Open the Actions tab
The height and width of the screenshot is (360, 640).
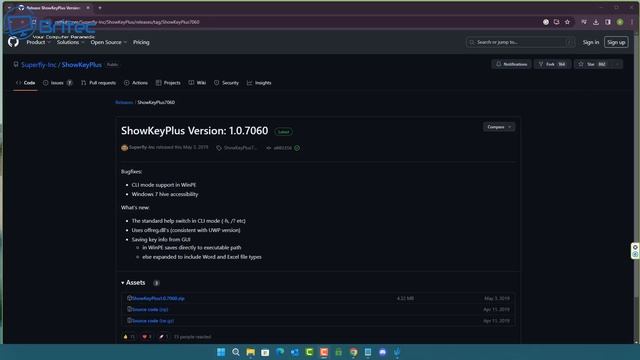[x=136, y=83]
